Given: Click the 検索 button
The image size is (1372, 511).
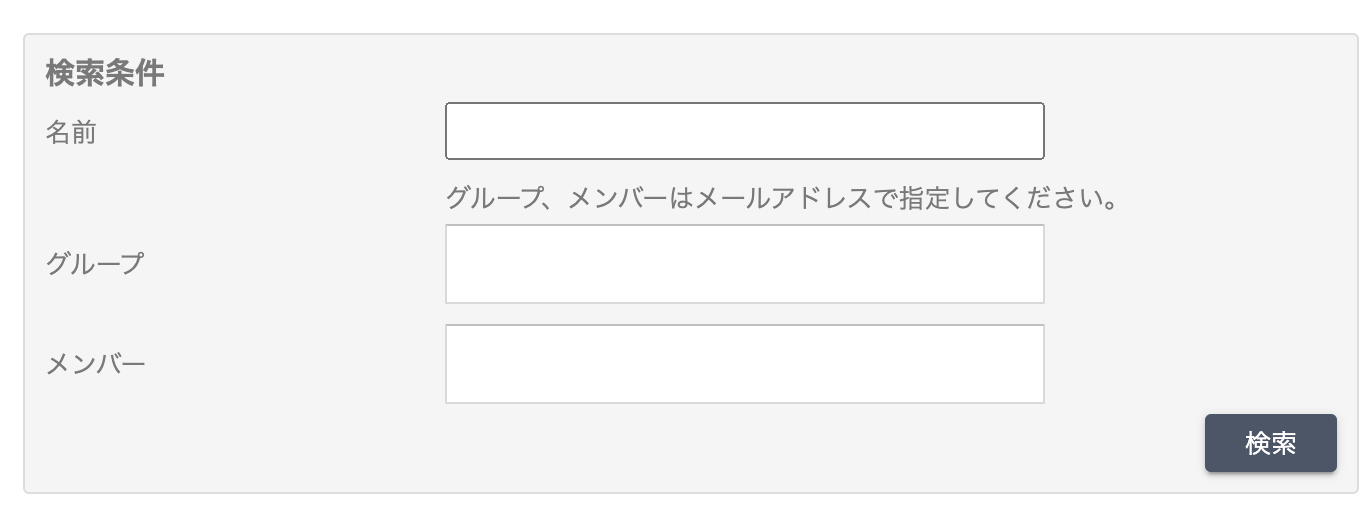Looking at the screenshot, I should click(x=1270, y=443).
